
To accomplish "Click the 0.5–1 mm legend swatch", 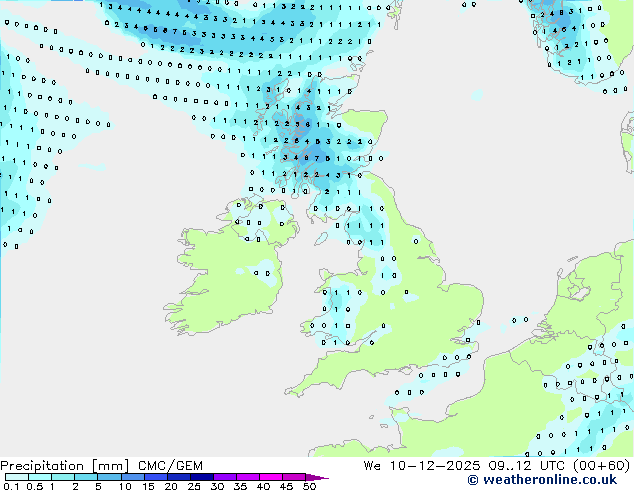I will click(x=40, y=477).
